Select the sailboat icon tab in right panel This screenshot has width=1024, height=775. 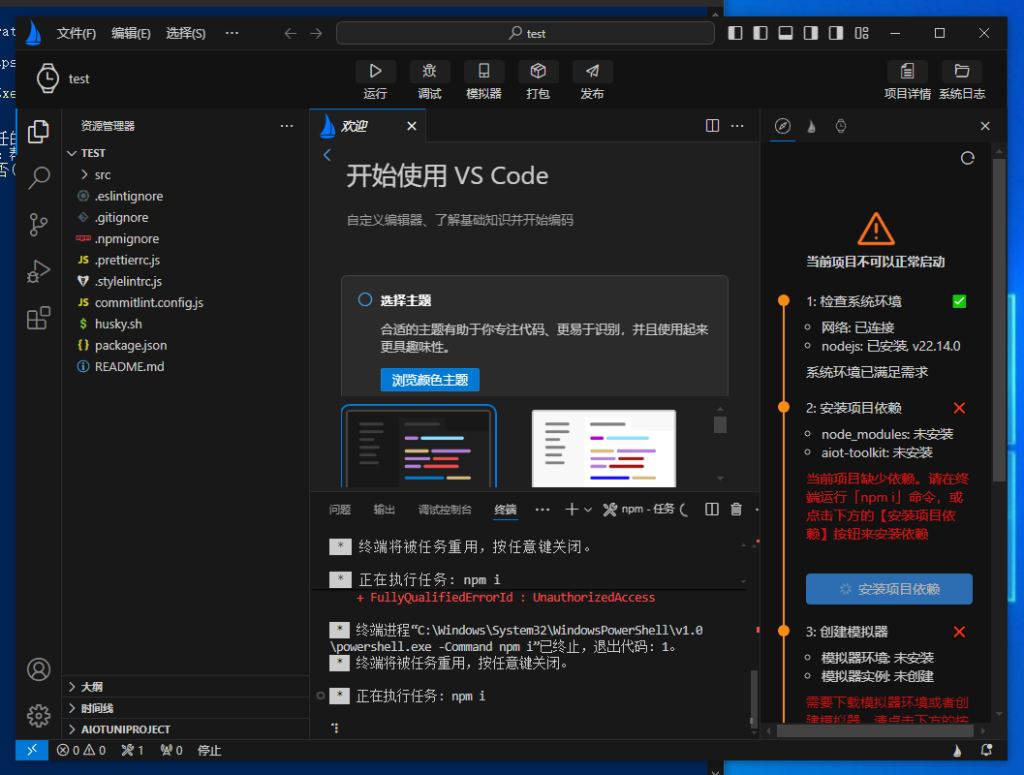811,126
